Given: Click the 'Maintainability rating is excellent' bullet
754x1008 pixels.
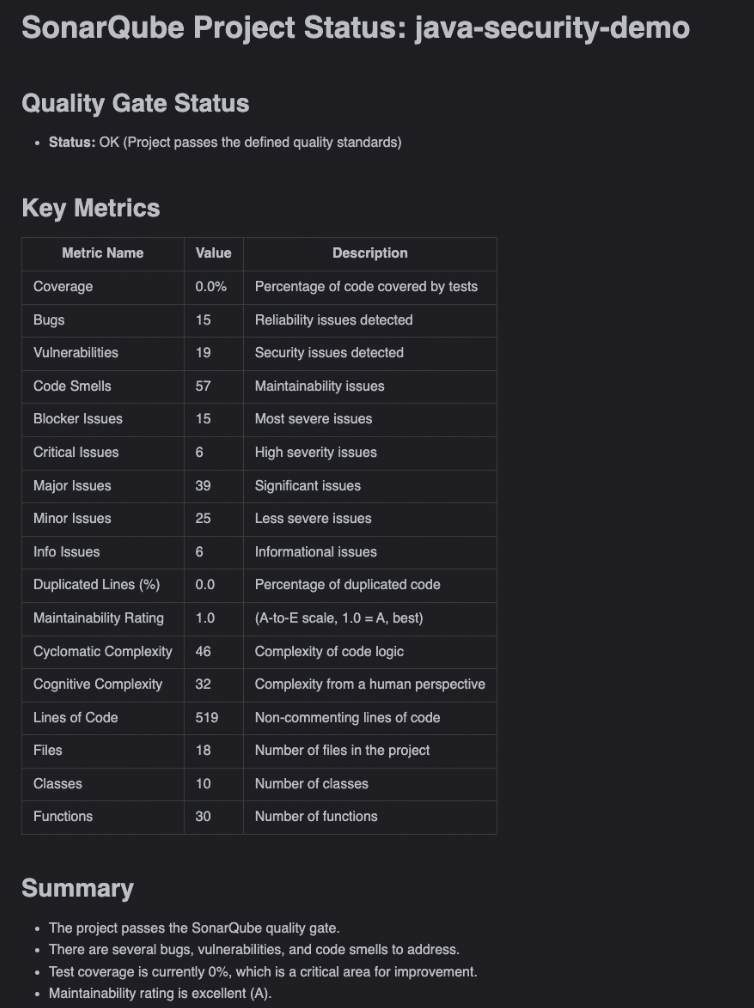Looking at the screenshot, I should point(160,993).
